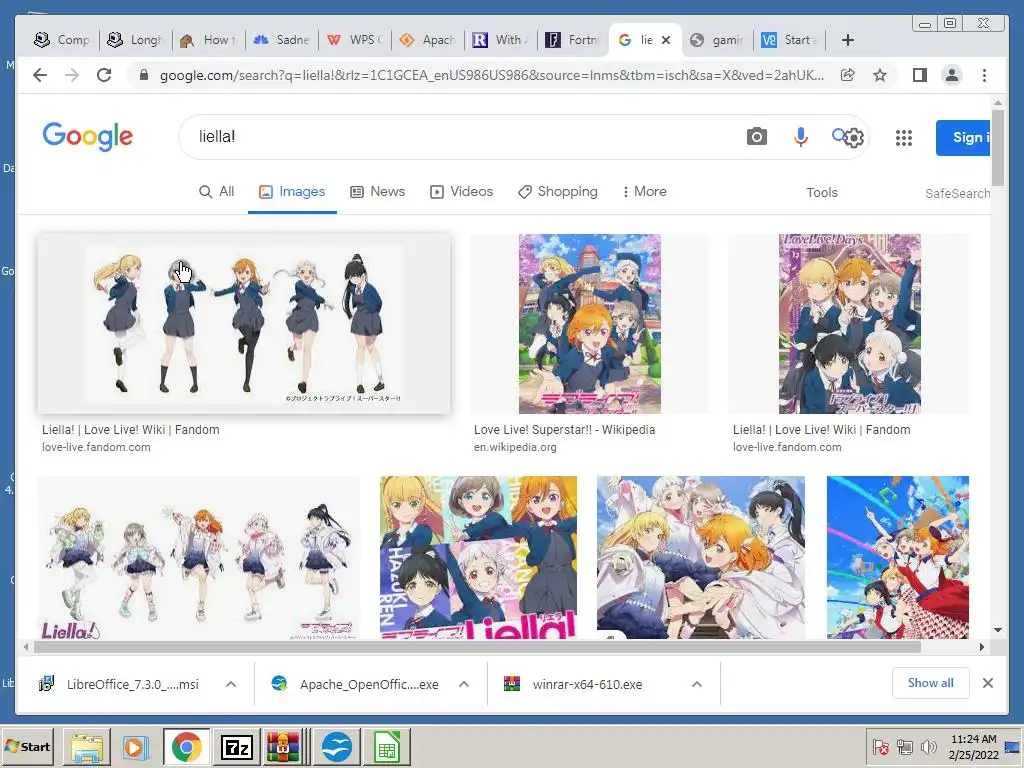Bookmark this page with the star icon

click(x=880, y=75)
